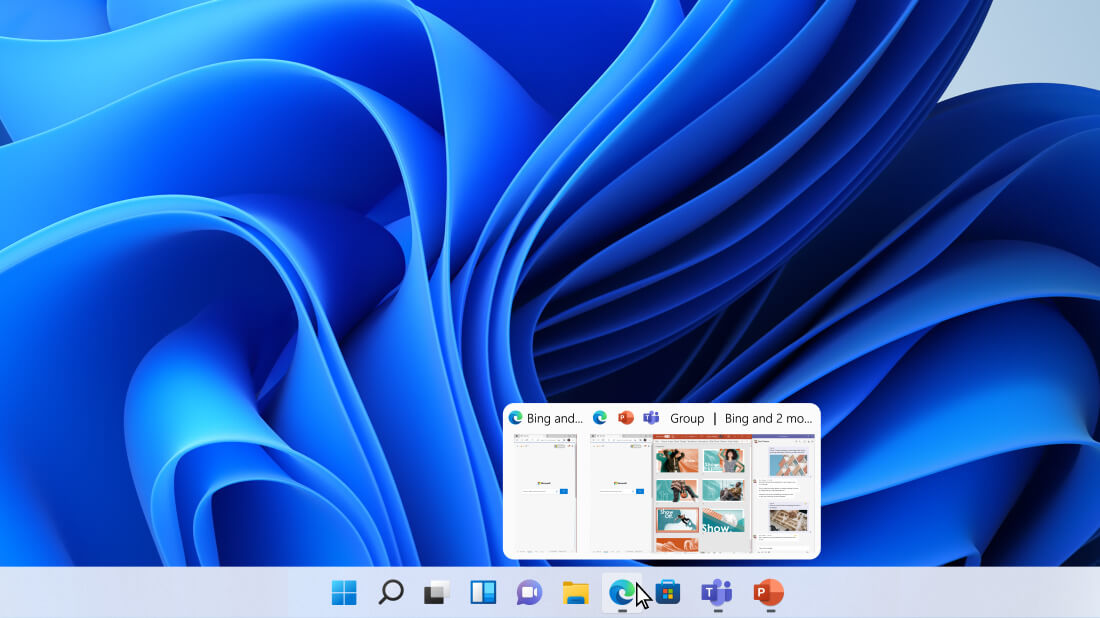The width and height of the screenshot is (1100, 618).
Task: Switch to Microsoft Teams on the taskbar
Action: pos(716,593)
